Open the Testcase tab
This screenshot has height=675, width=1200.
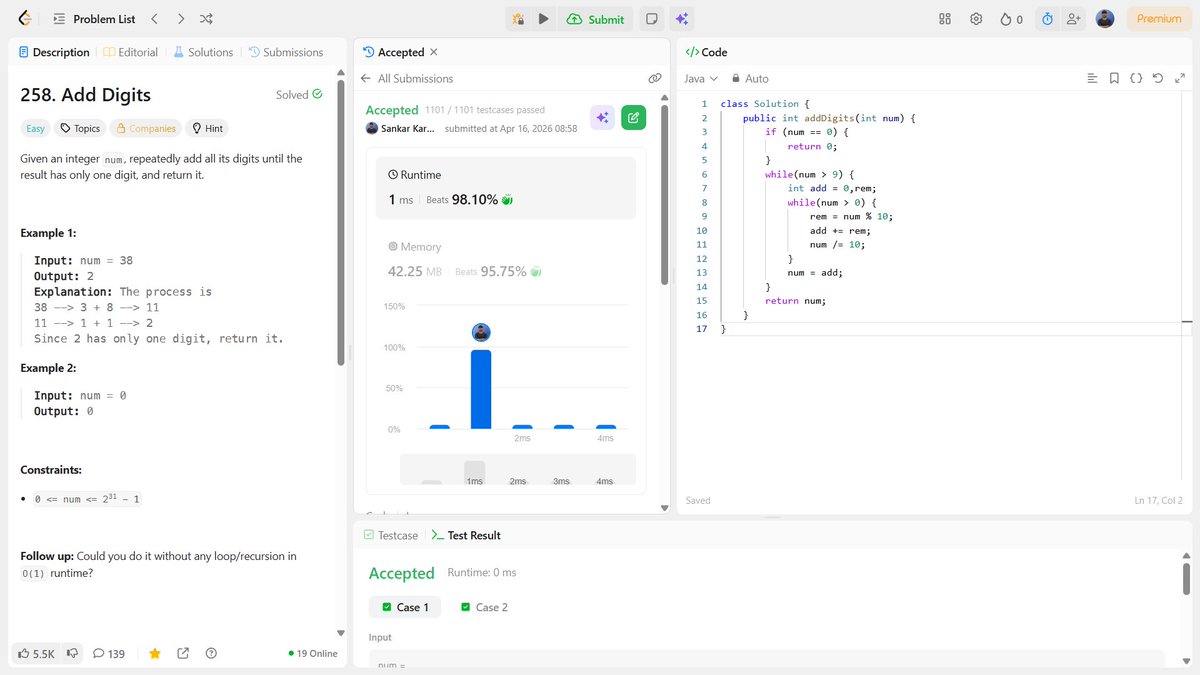[390, 535]
